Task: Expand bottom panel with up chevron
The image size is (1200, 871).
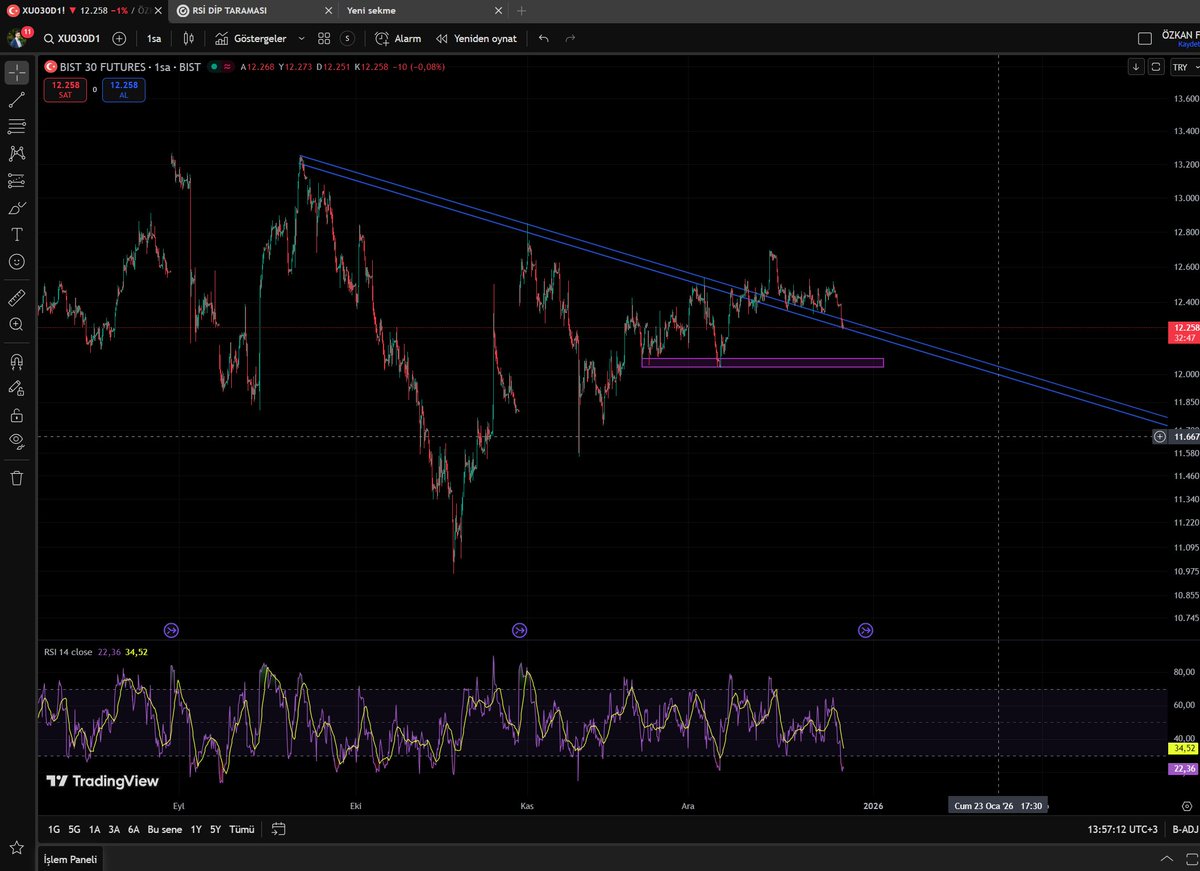Action: point(1166,859)
